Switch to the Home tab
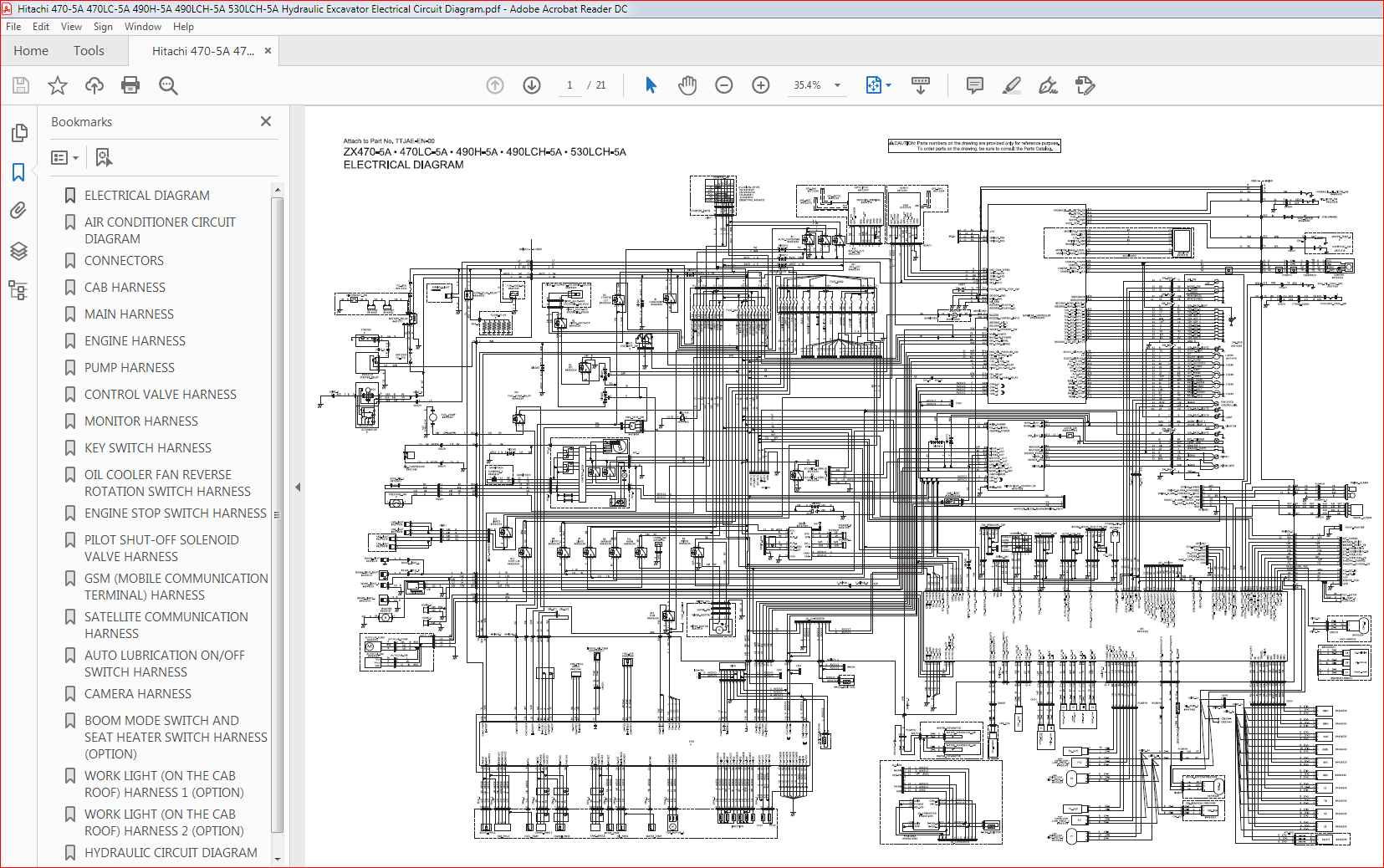The height and width of the screenshot is (868, 1384). click(31, 51)
